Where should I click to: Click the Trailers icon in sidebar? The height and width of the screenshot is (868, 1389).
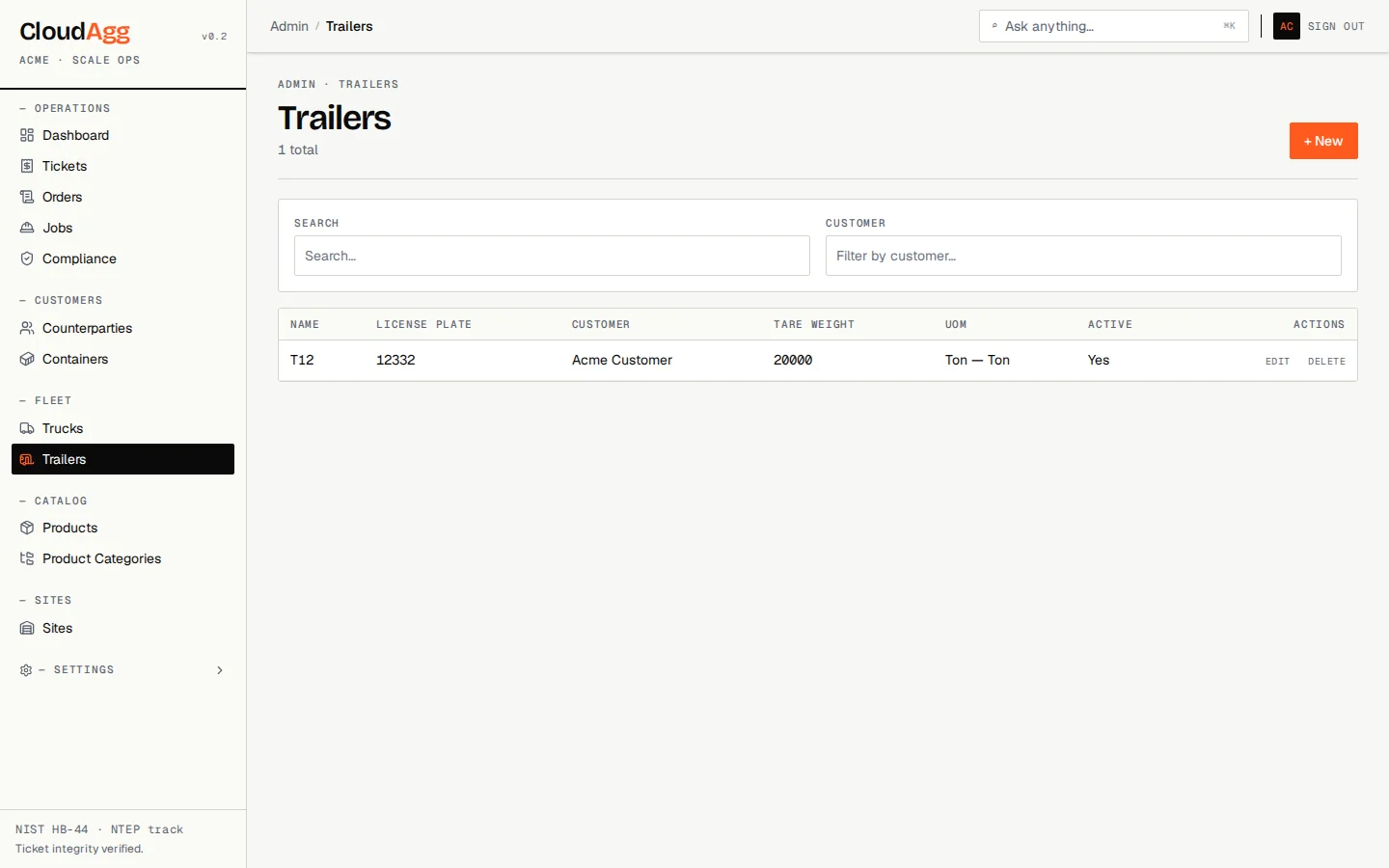coord(27,459)
